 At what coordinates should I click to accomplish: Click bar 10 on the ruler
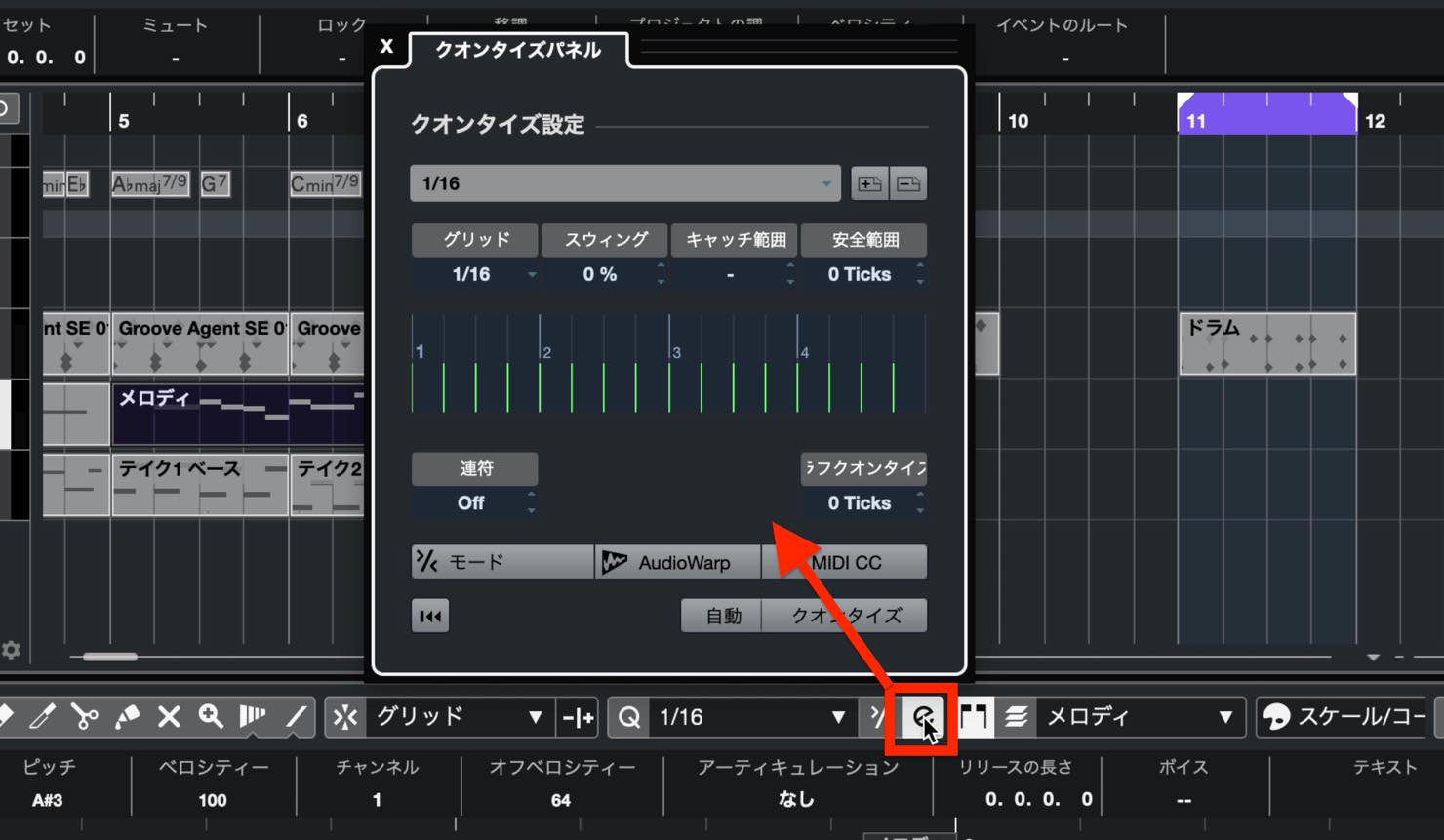(x=1018, y=121)
